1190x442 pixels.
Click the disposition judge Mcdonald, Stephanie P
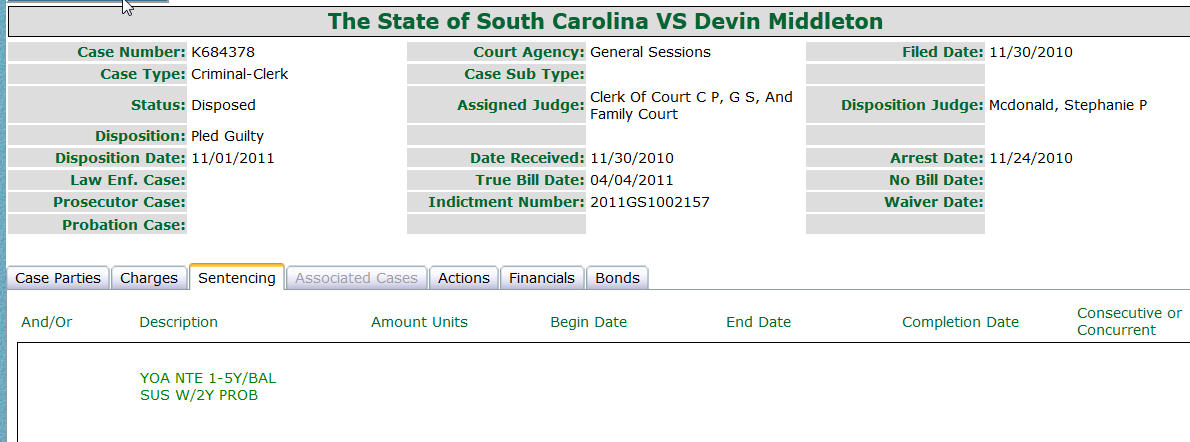[1068, 105]
